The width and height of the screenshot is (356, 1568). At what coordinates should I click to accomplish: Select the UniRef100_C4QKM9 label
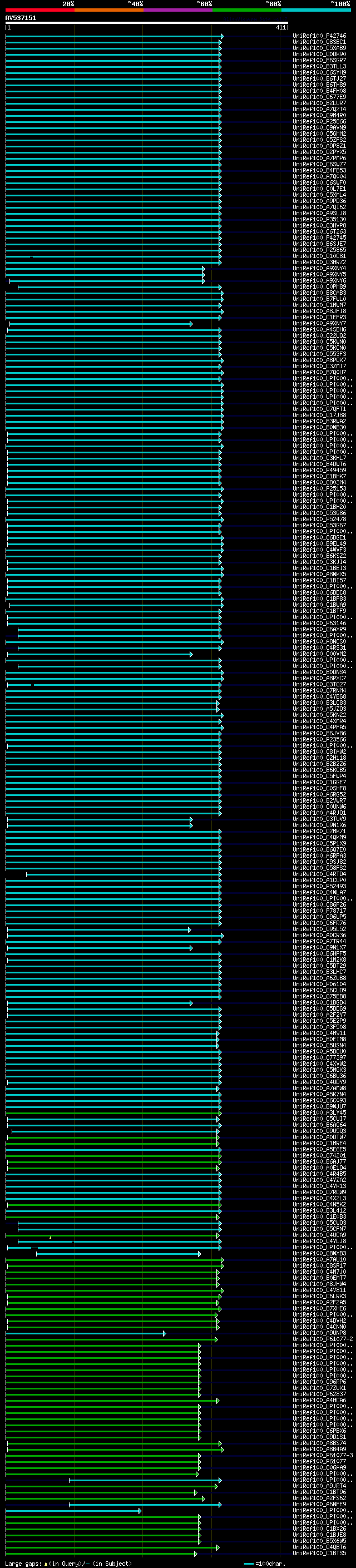click(x=319, y=837)
